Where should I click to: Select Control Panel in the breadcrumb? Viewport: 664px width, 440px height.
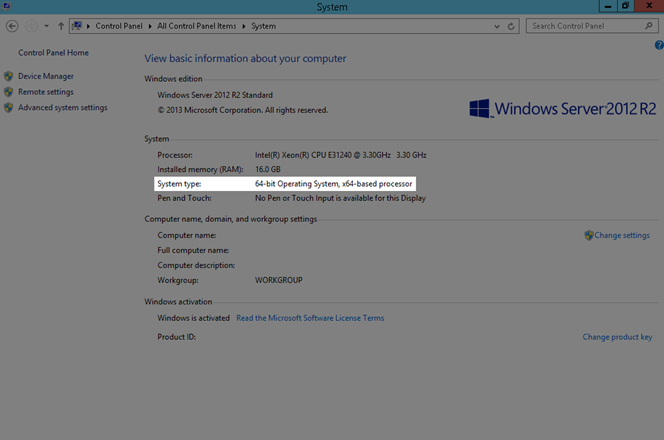pos(119,26)
